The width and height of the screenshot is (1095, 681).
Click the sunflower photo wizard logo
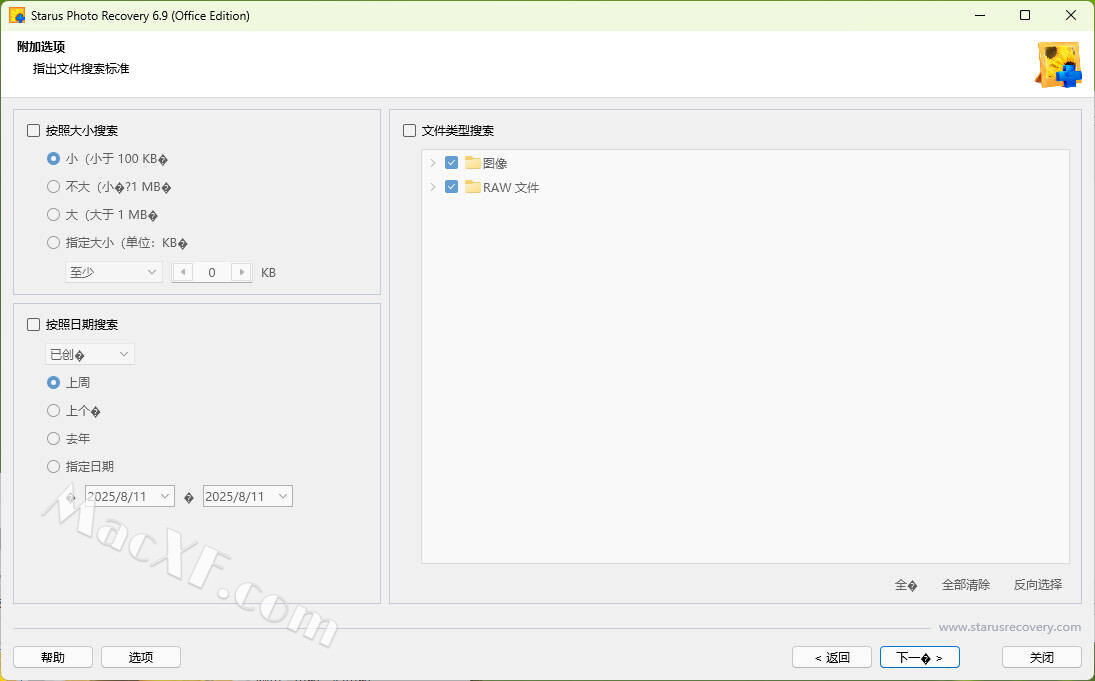coord(1059,65)
